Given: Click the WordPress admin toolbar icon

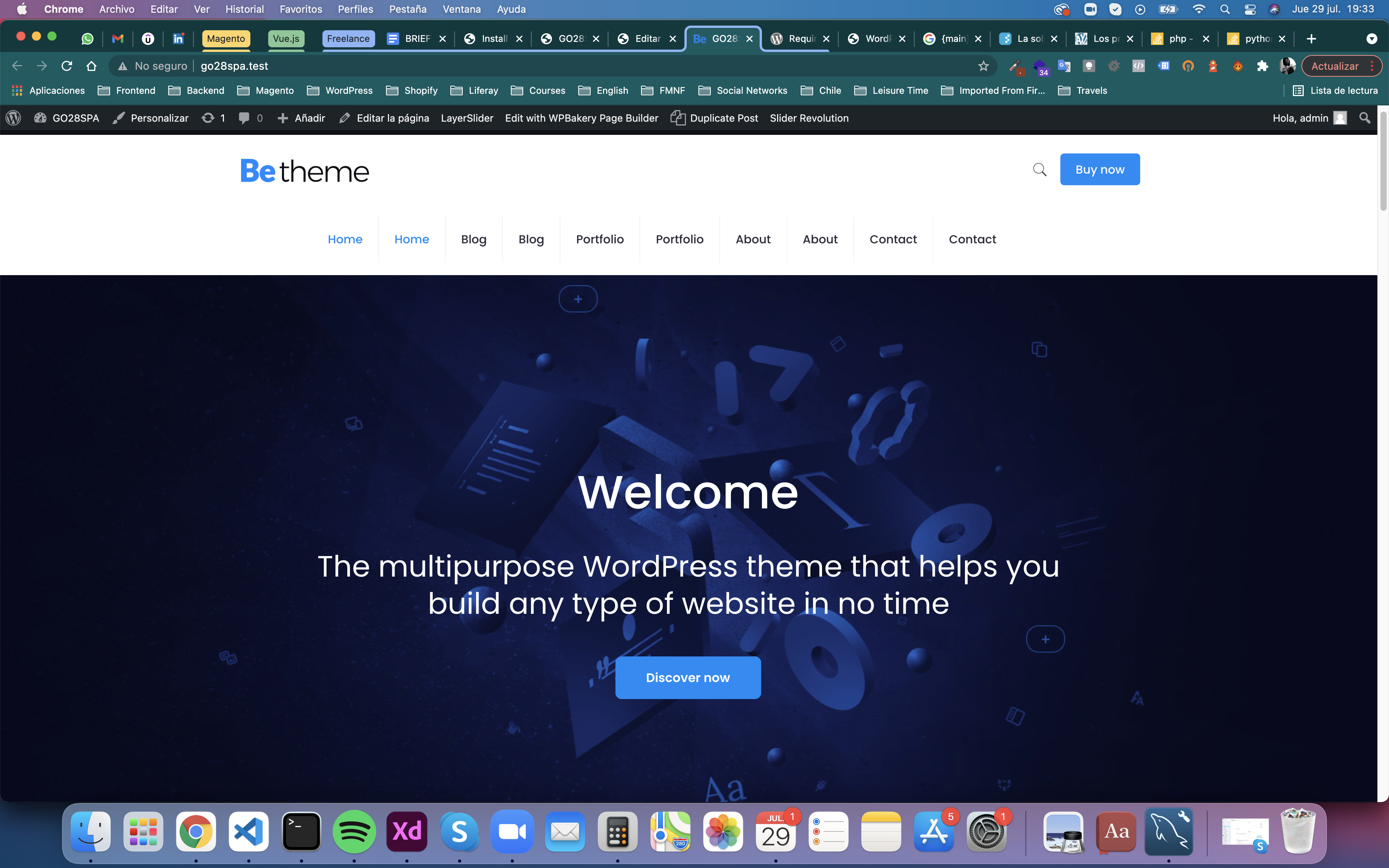Looking at the screenshot, I should point(13,118).
